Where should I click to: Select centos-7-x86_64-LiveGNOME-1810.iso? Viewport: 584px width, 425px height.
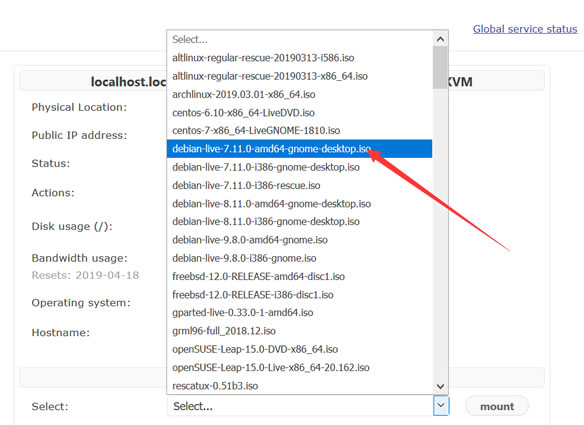point(299,130)
